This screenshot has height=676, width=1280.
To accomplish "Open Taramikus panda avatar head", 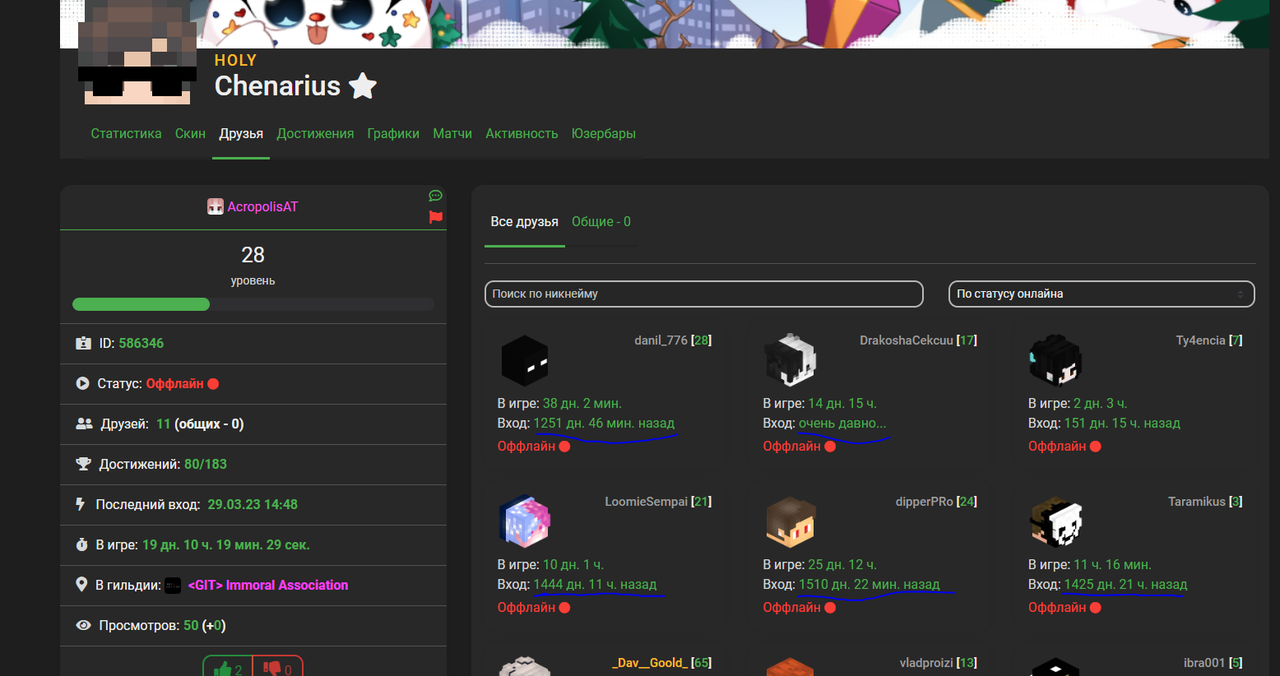I will 1055,521.
